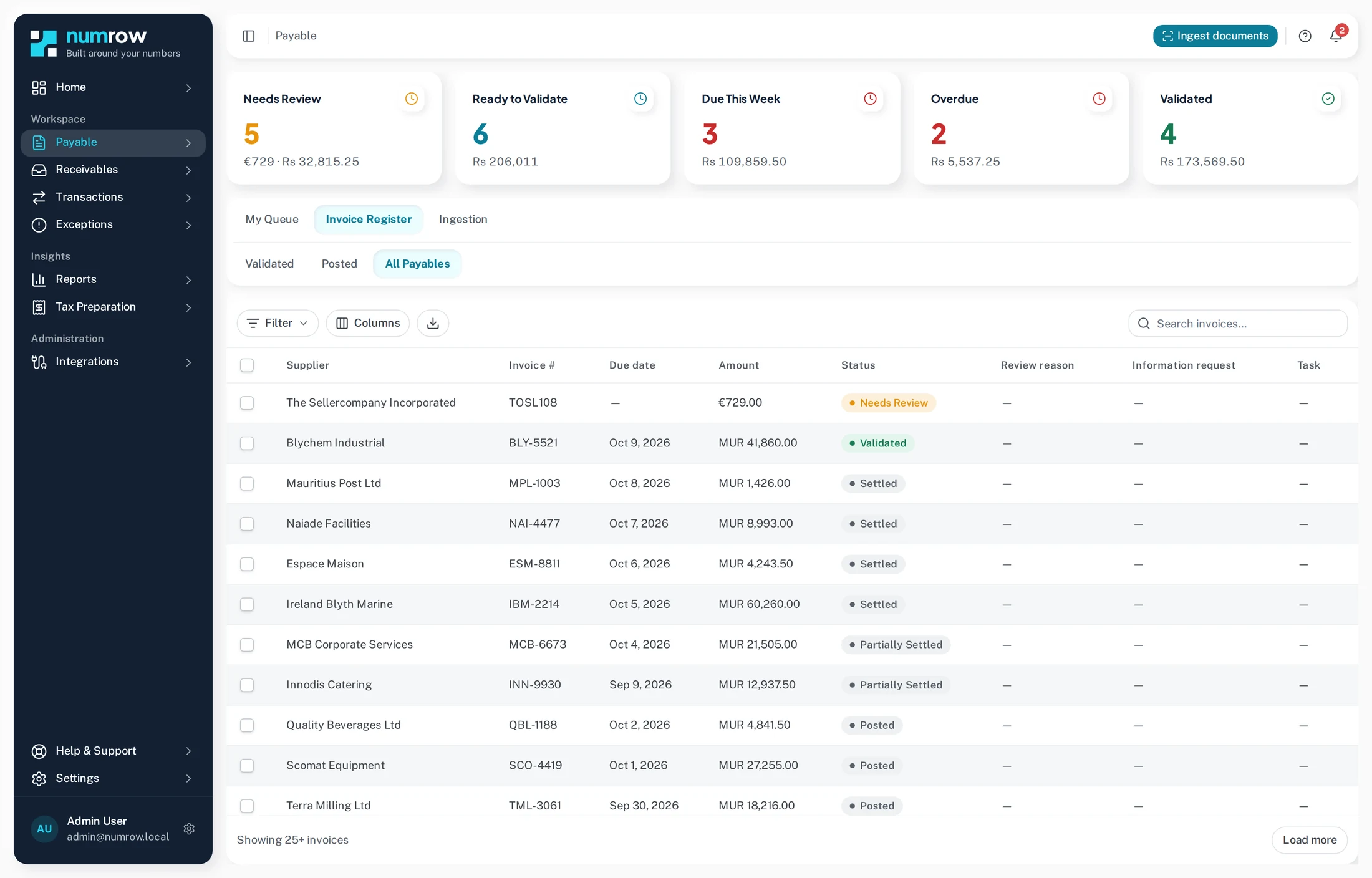Image resolution: width=1372 pixels, height=878 pixels.
Task: Select Ireland Blyth Marine row checkbox
Action: point(247,604)
